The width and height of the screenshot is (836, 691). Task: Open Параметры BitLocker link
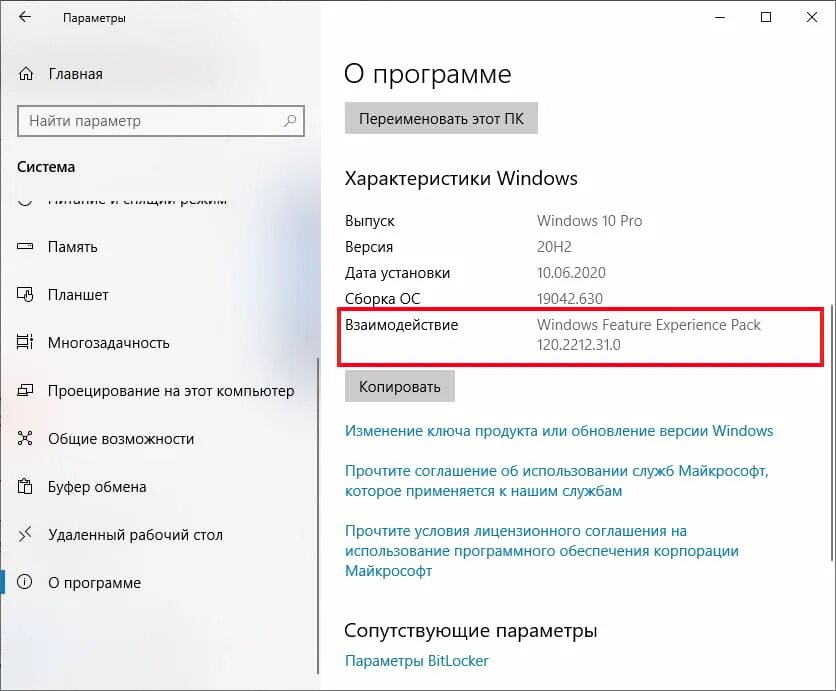tap(416, 661)
